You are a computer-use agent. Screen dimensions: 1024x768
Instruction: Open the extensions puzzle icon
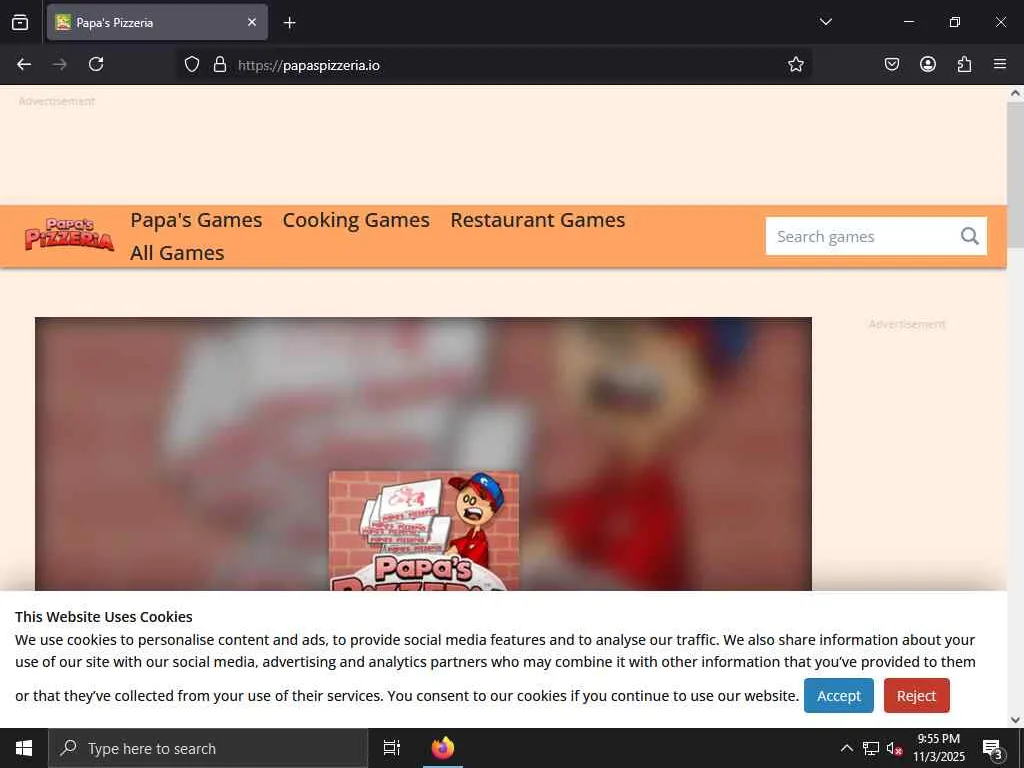click(964, 64)
